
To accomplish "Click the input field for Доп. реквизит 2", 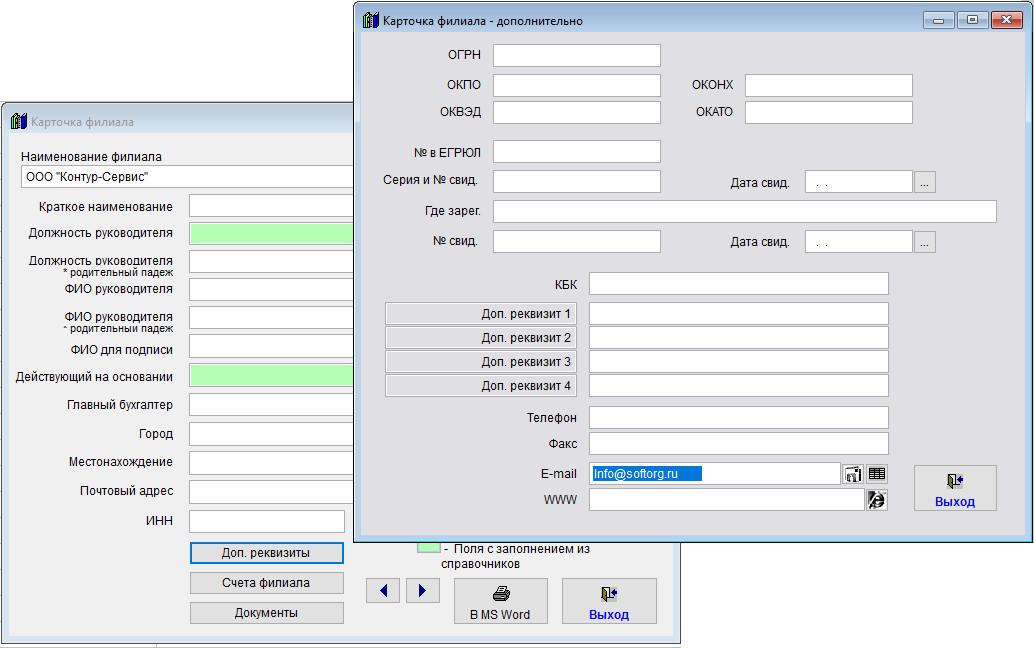I will click(x=739, y=338).
